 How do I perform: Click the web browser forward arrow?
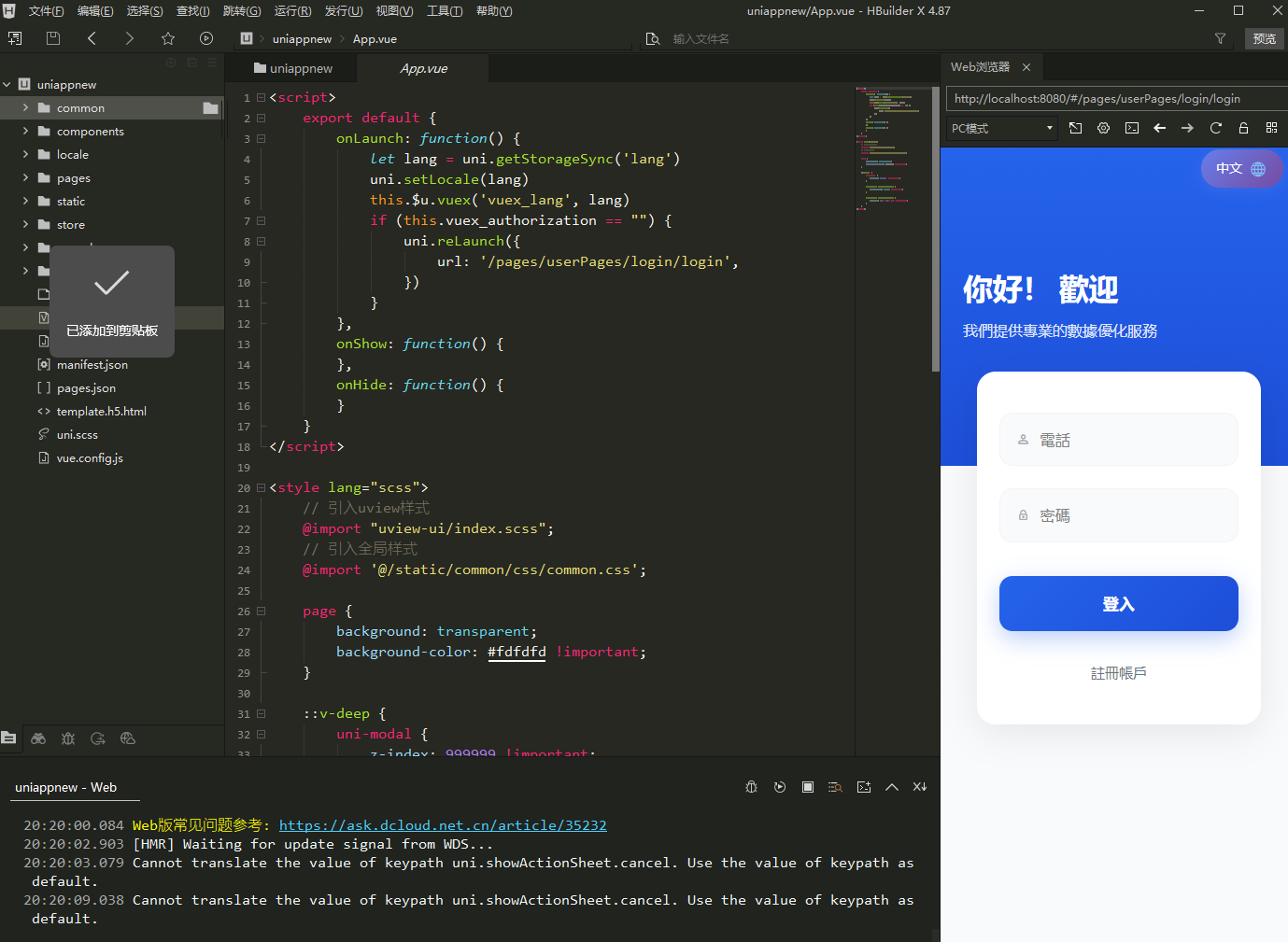click(x=1188, y=128)
